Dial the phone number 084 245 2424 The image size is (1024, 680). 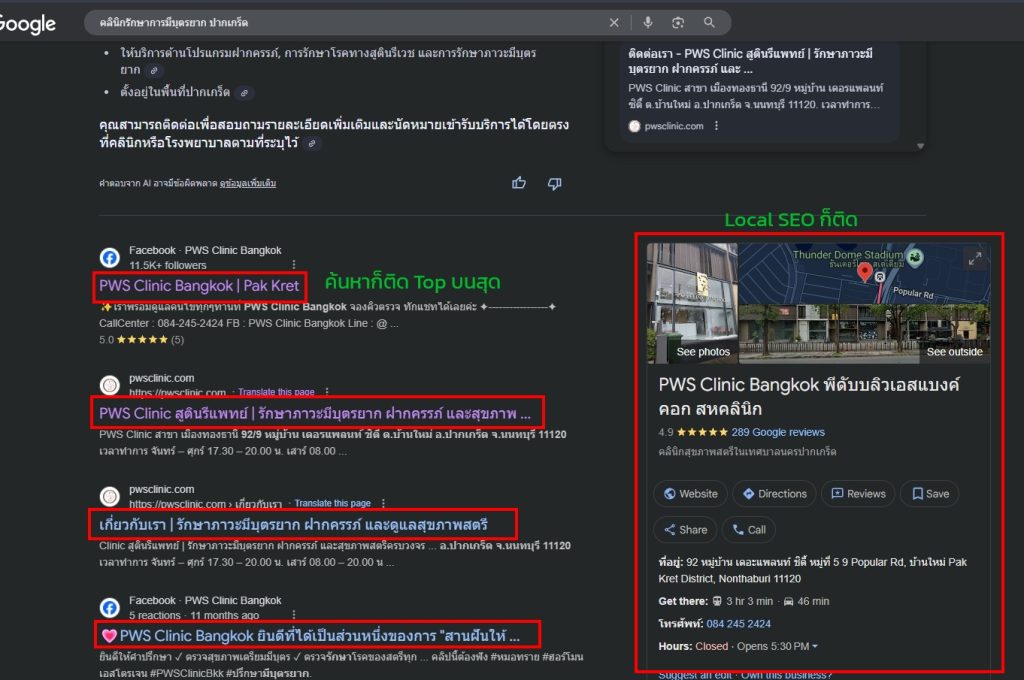[x=739, y=624]
